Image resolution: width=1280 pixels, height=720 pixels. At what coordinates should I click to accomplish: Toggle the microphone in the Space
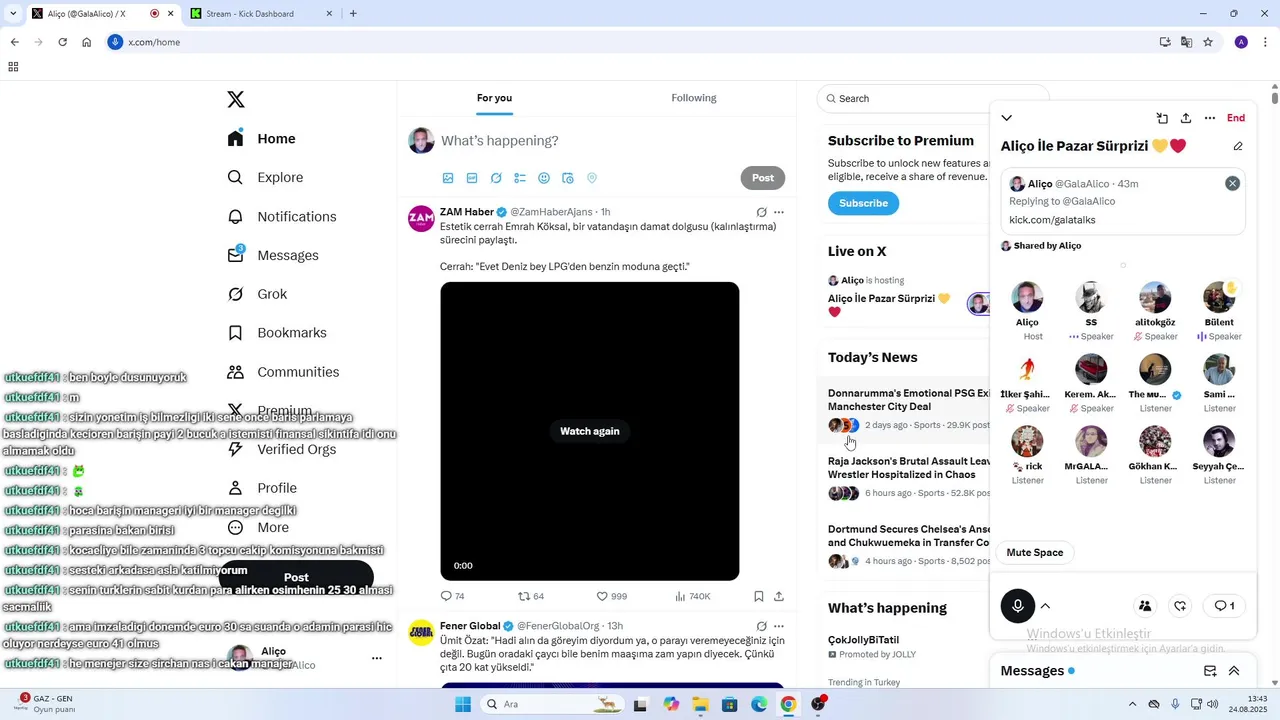pos(1018,606)
